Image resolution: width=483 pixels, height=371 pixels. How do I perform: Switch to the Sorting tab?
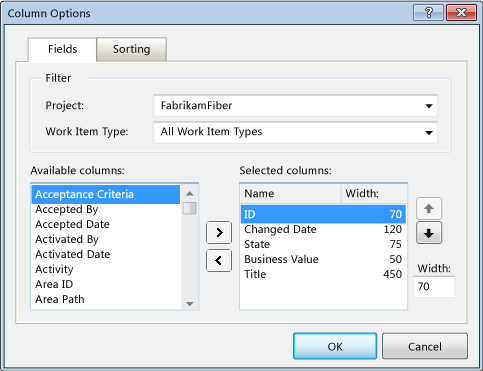[x=131, y=49]
